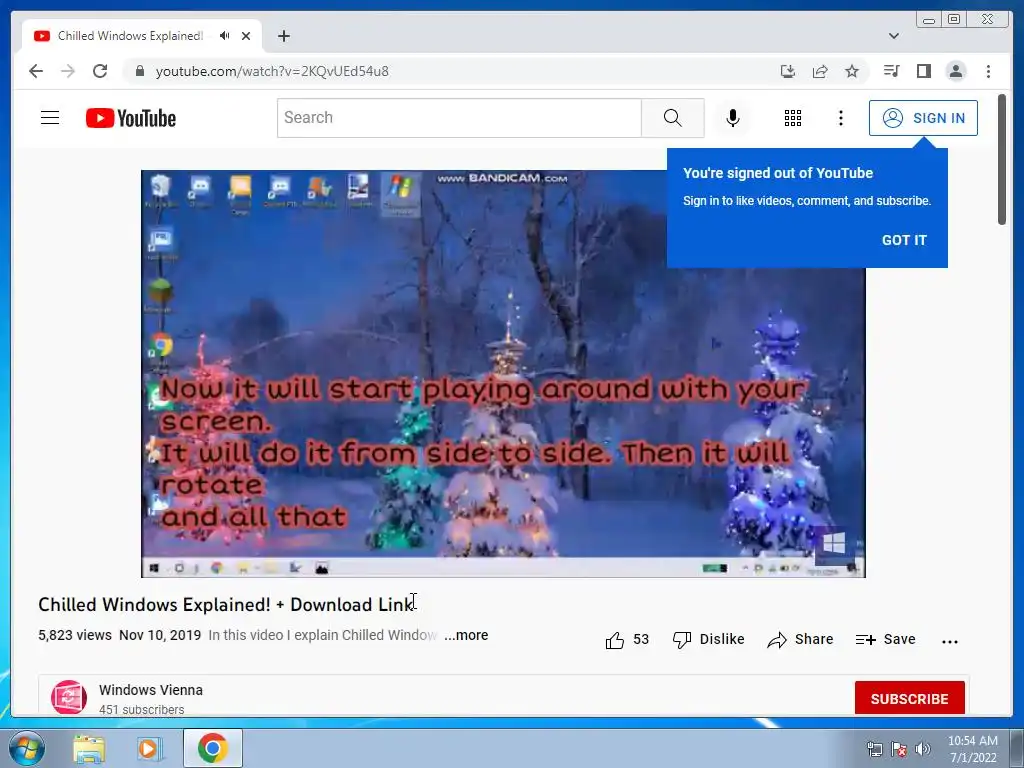The height and width of the screenshot is (768, 1024).
Task: Like the video thumbs-up 53
Action: click(x=627, y=639)
